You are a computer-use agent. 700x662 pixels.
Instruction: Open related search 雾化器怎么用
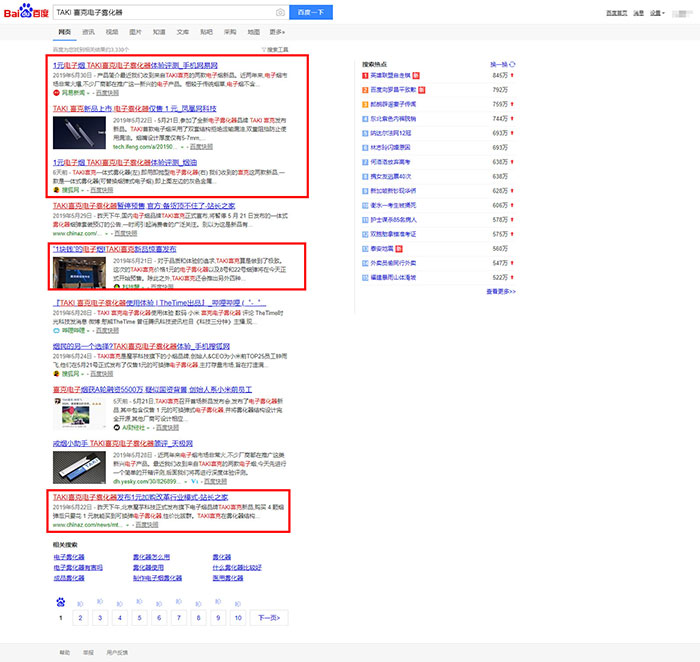[x=151, y=557]
